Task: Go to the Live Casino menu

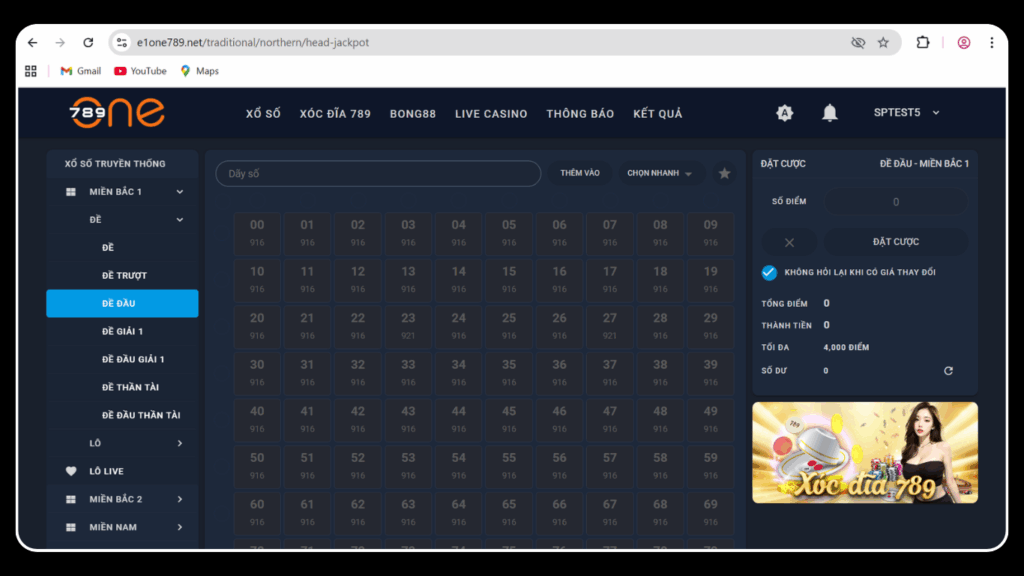Action: [x=490, y=114]
